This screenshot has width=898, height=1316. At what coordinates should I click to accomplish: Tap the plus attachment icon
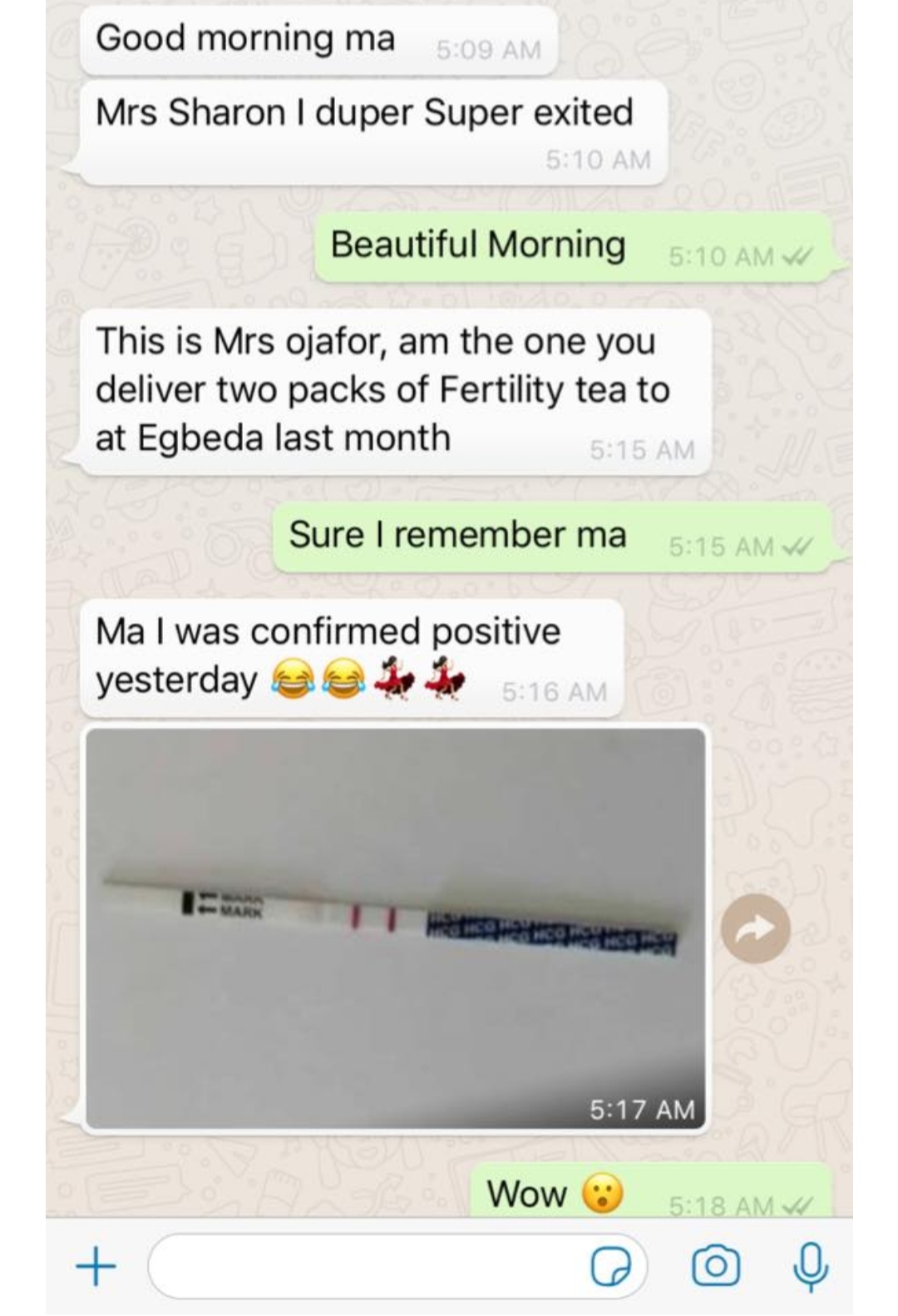point(96,1267)
